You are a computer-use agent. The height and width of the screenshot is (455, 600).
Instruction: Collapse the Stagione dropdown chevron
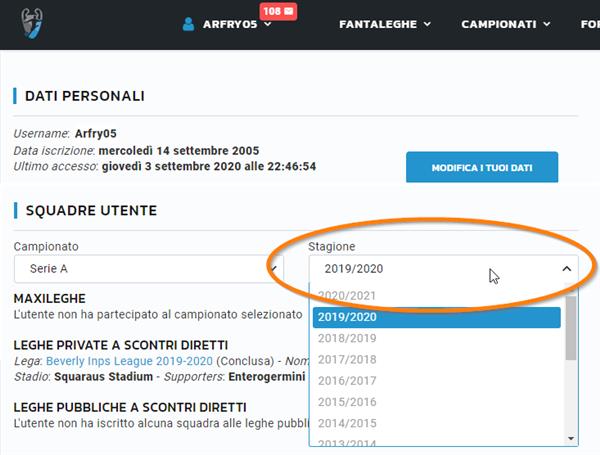coord(566,268)
